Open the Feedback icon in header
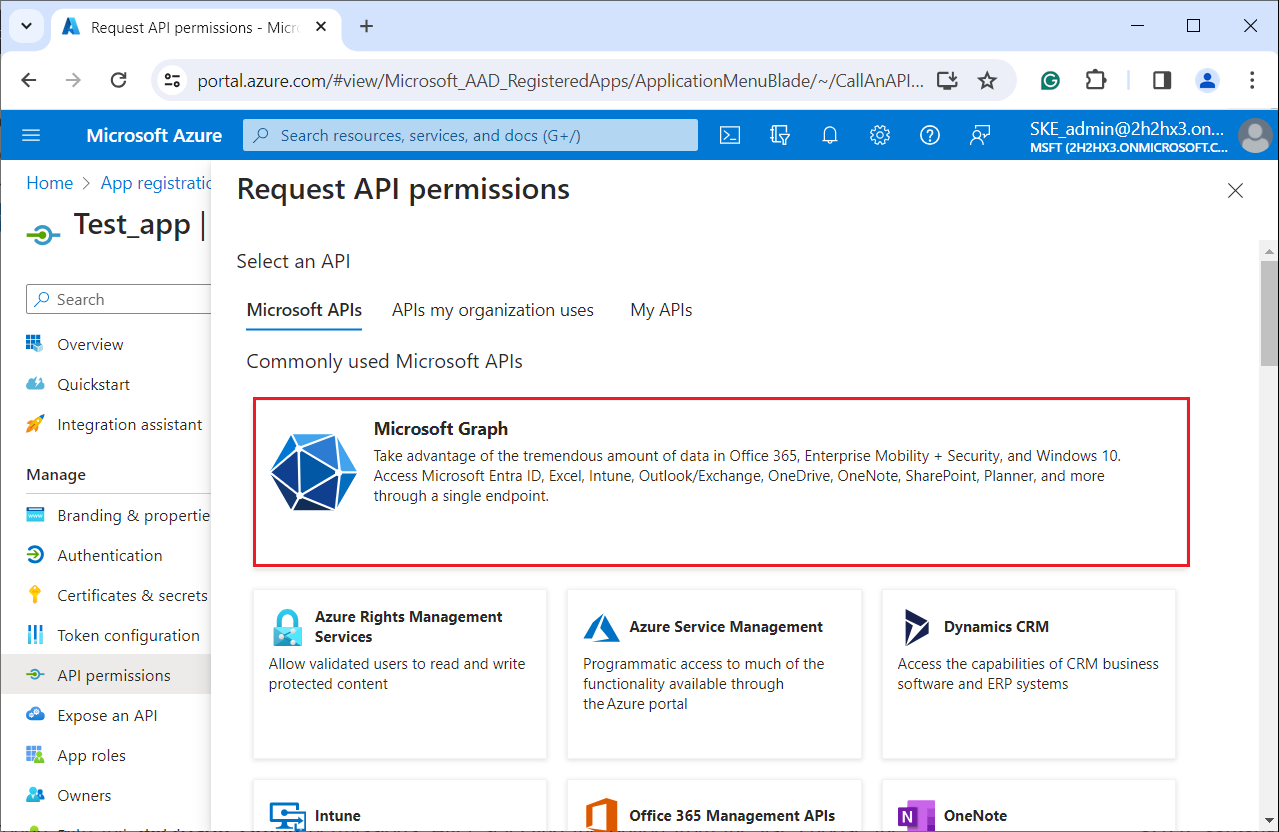This screenshot has width=1279, height=832. [980, 135]
